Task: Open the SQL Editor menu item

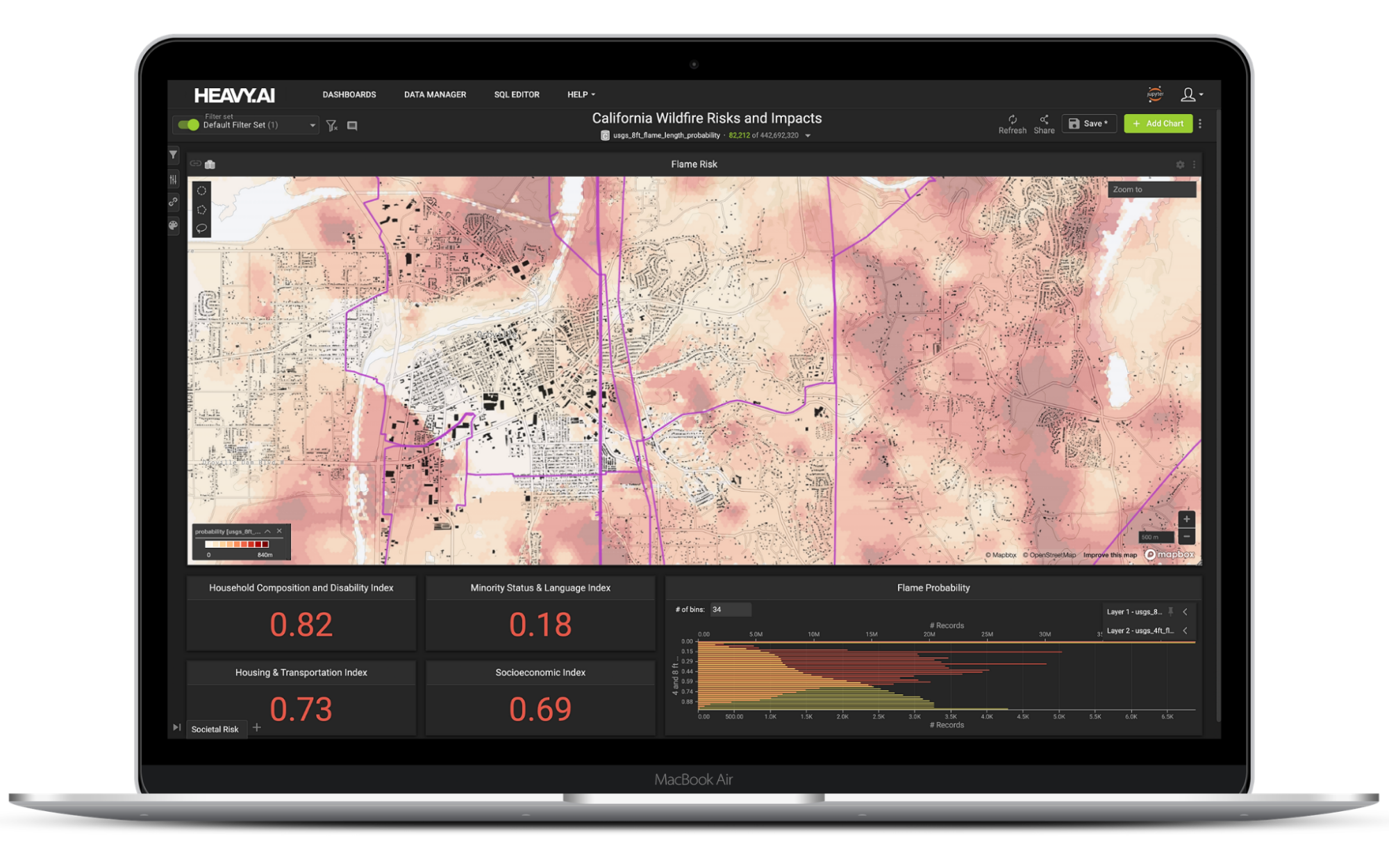Action: tap(517, 94)
